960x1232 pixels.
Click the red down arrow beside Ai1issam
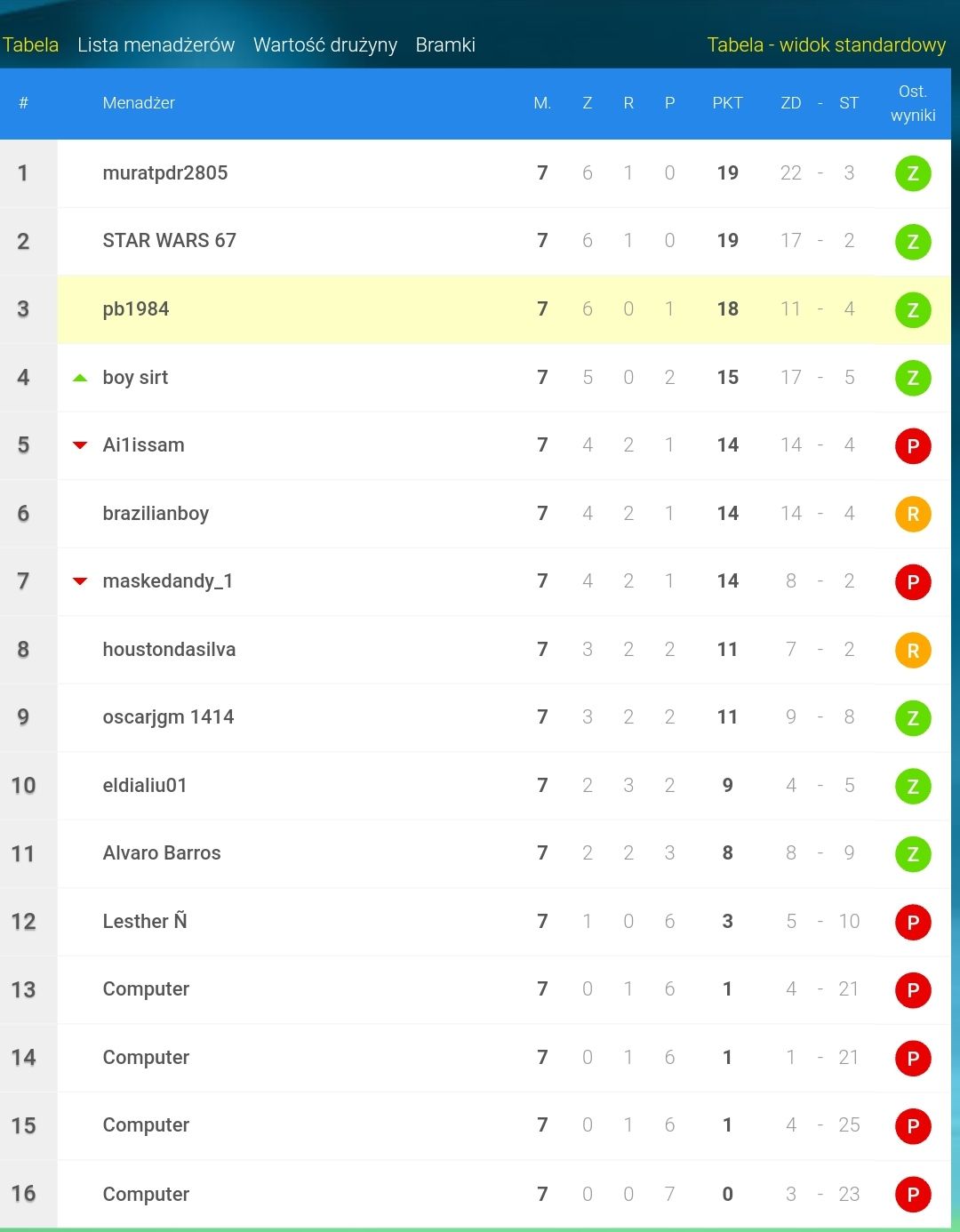80,445
